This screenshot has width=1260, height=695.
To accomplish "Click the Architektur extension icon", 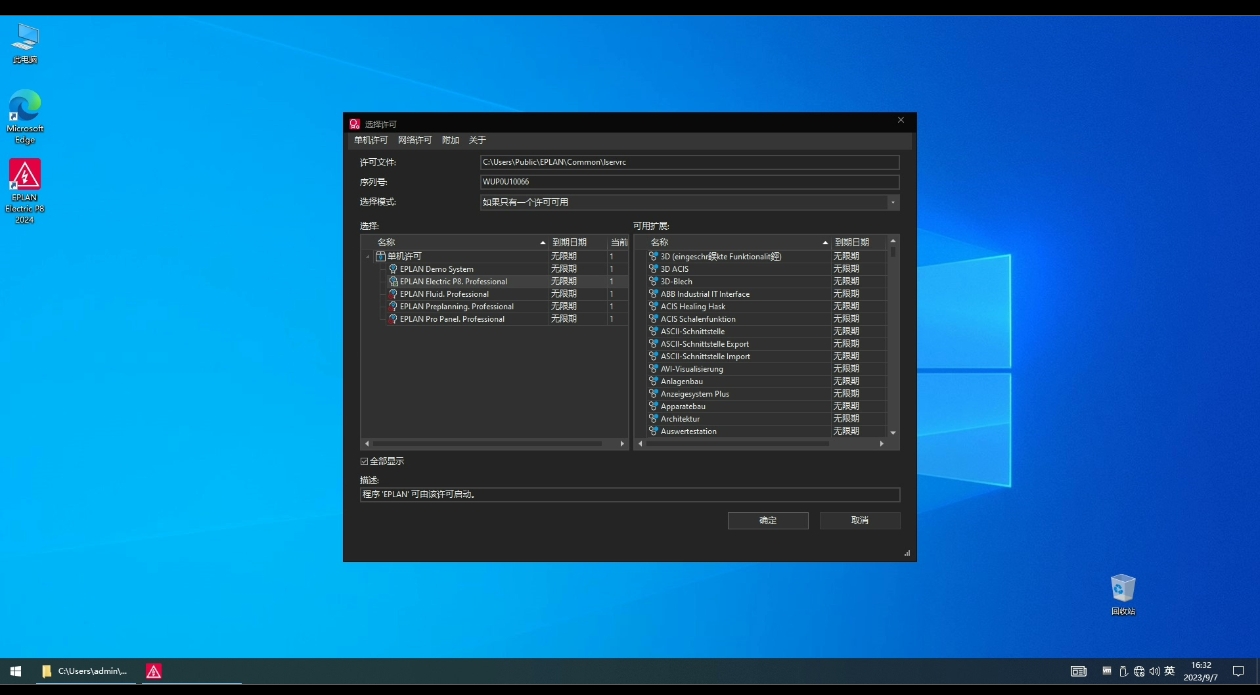I will coord(653,419).
